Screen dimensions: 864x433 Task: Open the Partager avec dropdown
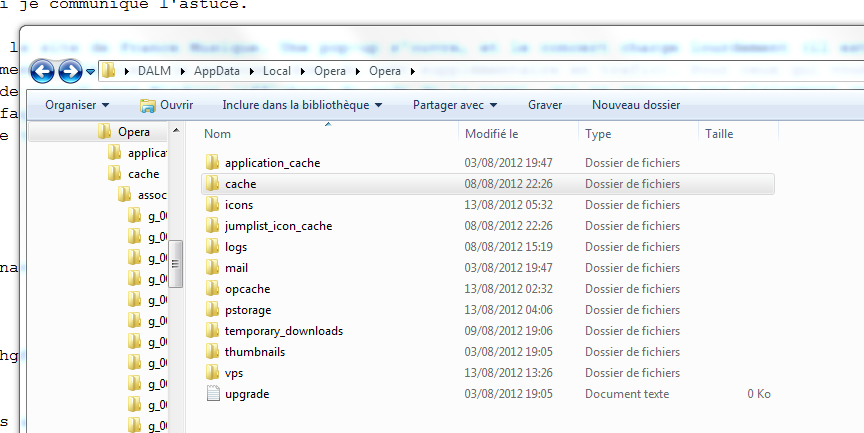click(x=455, y=105)
